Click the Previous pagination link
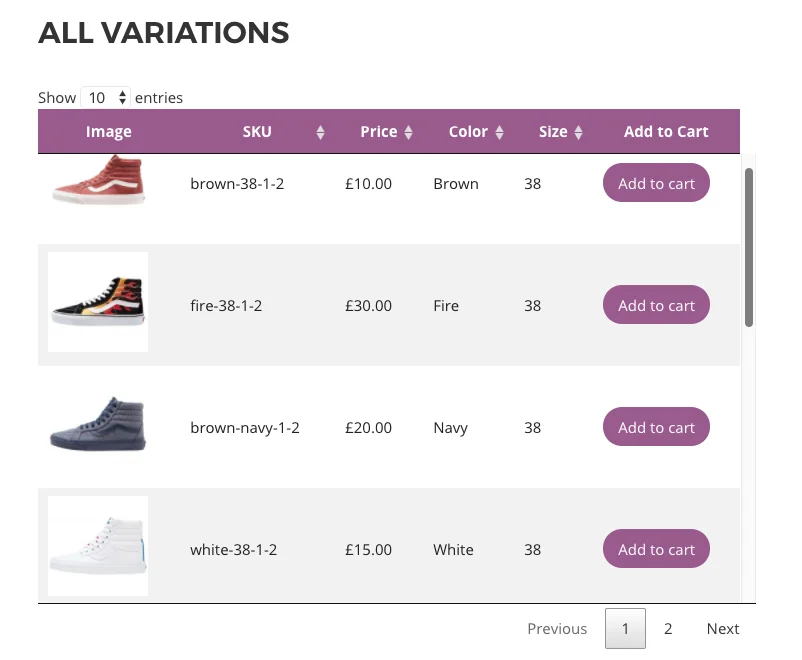802x660 pixels. [x=557, y=628]
